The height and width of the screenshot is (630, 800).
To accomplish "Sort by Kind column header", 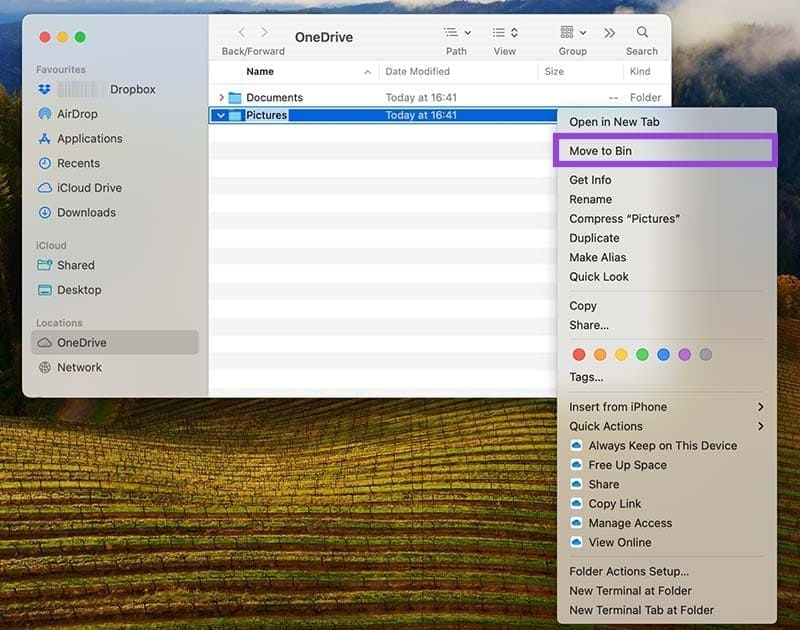I will click(640, 71).
